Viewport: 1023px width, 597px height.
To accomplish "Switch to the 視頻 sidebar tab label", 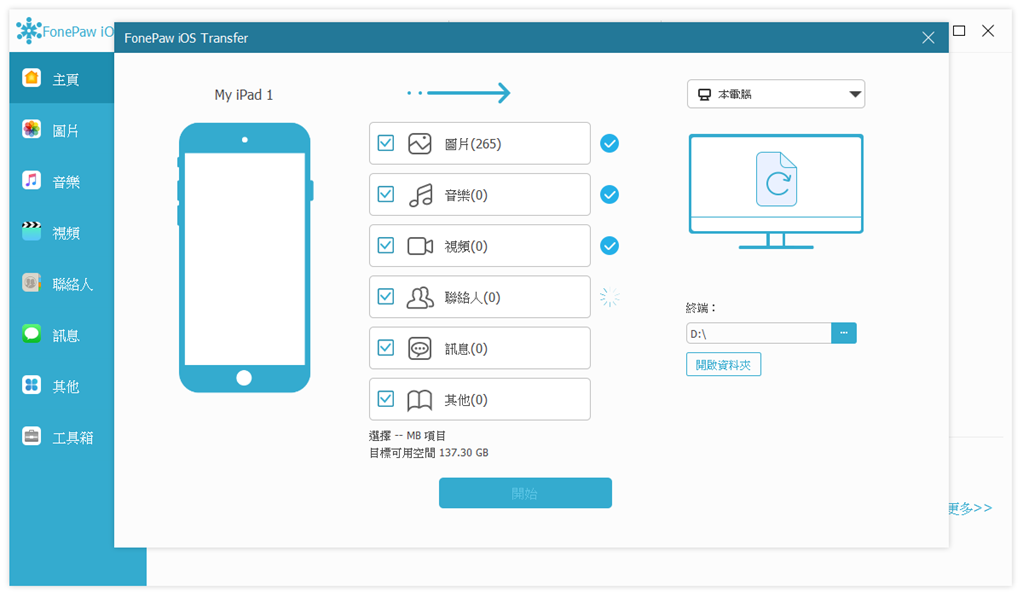I will [66, 233].
